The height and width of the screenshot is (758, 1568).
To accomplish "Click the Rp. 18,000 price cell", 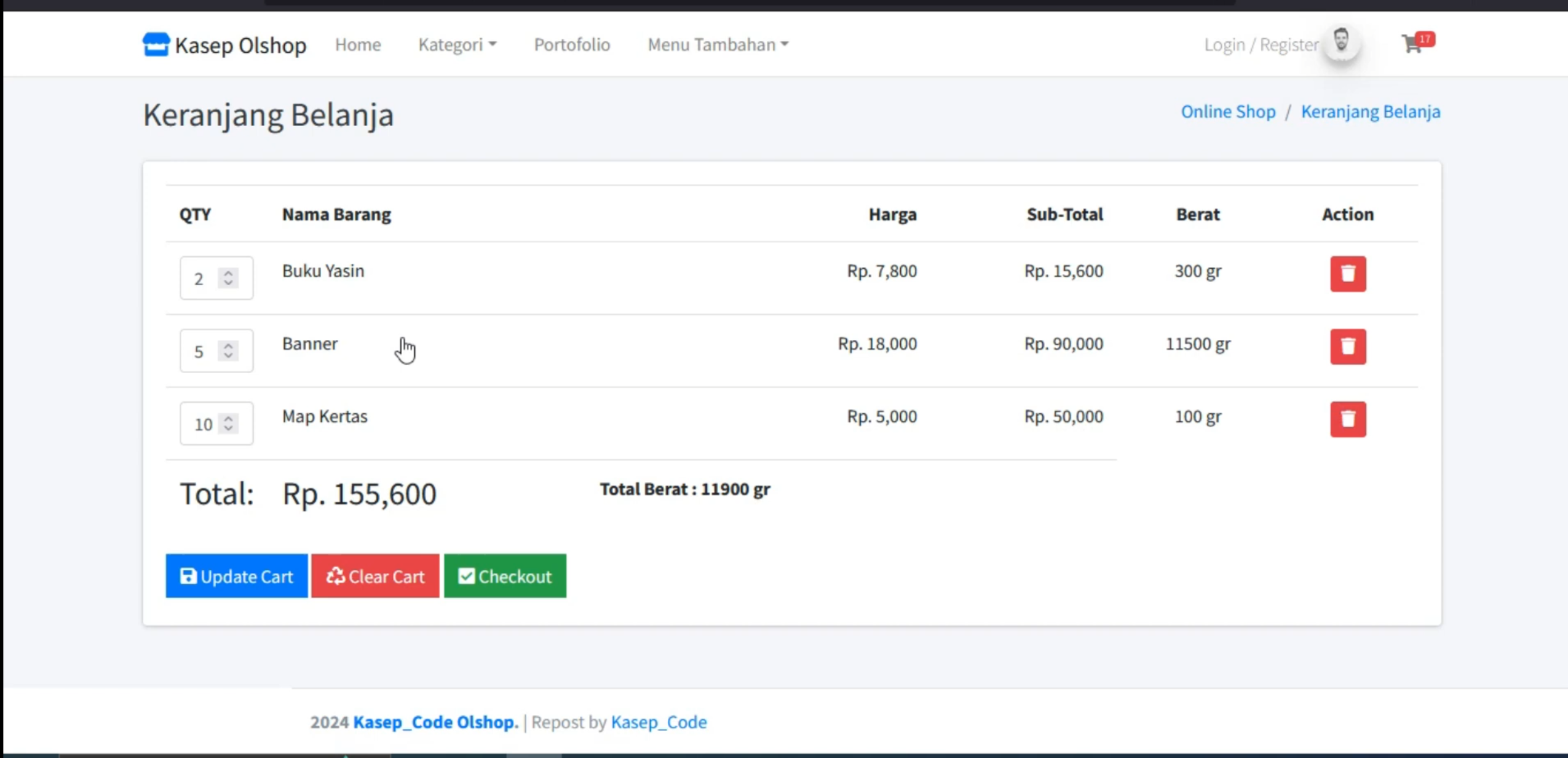I will pyautogui.click(x=877, y=343).
